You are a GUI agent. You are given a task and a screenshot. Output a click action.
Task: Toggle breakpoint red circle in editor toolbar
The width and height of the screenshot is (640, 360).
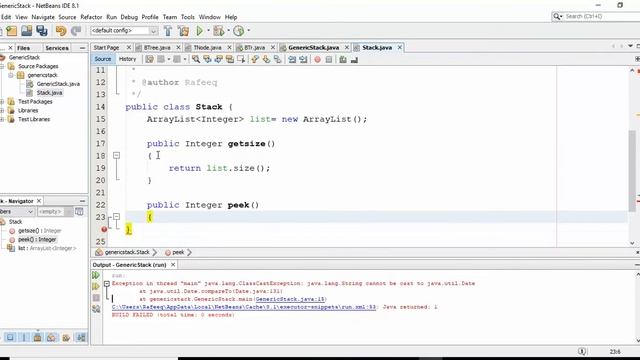pyautogui.click(x=317, y=60)
